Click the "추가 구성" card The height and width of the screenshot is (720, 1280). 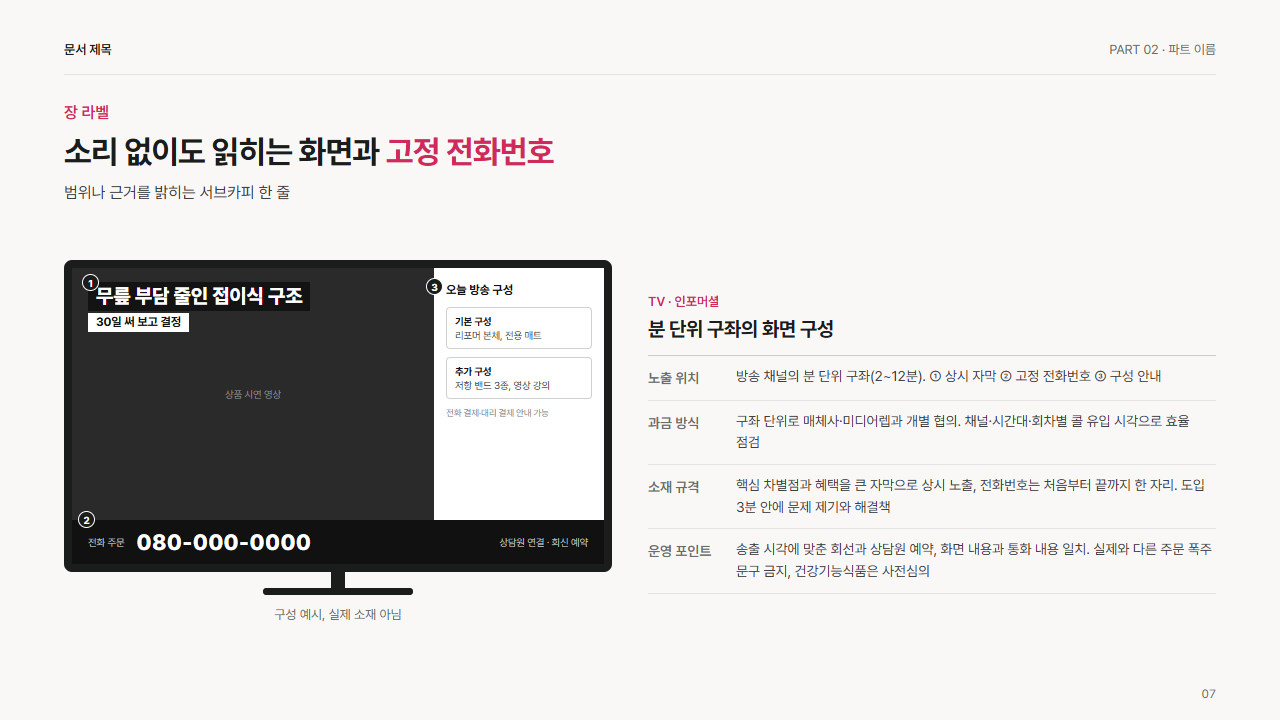[519, 378]
